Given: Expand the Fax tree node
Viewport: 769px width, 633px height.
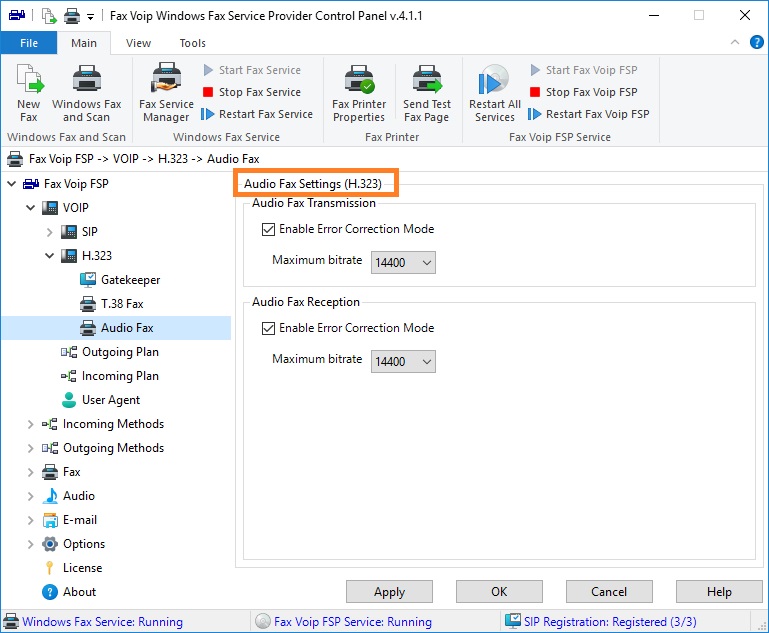Looking at the screenshot, I should tap(30, 472).
